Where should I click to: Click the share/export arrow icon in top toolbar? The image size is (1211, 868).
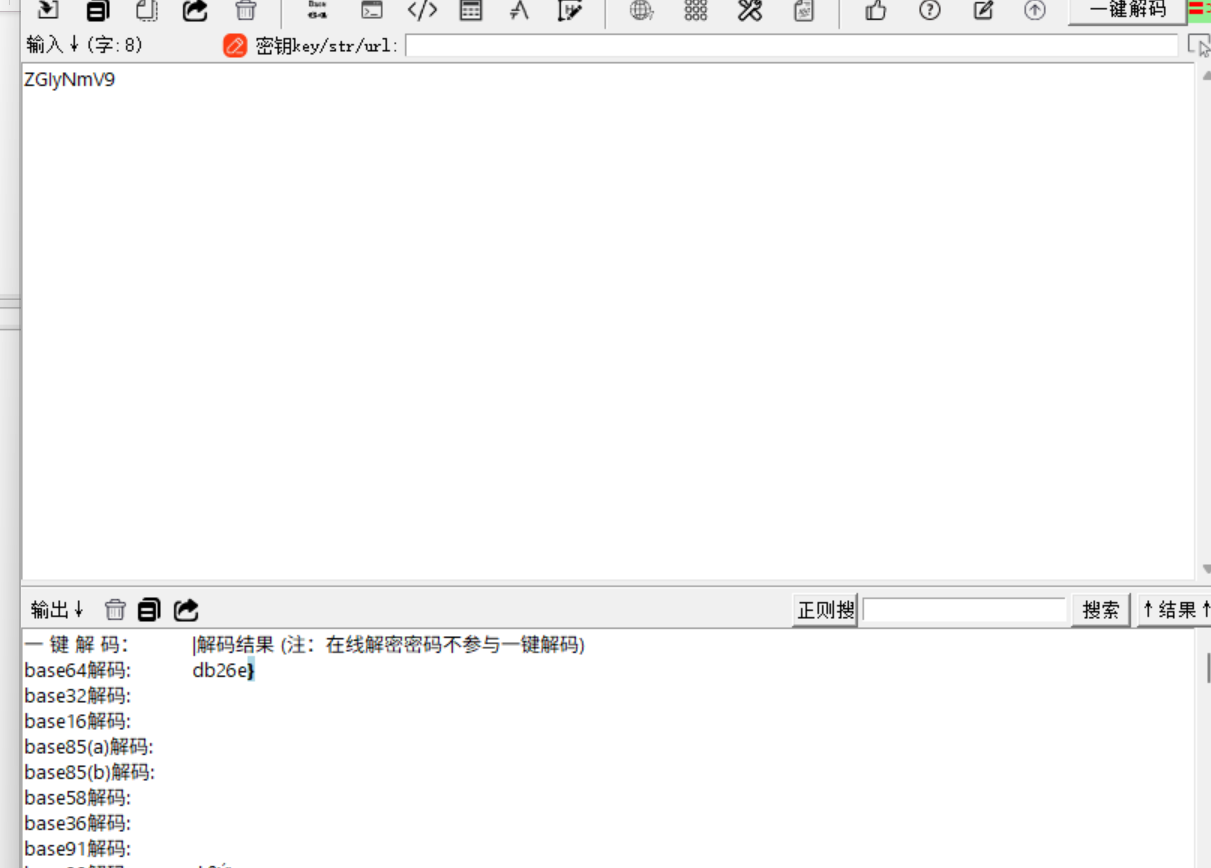pos(195,11)
